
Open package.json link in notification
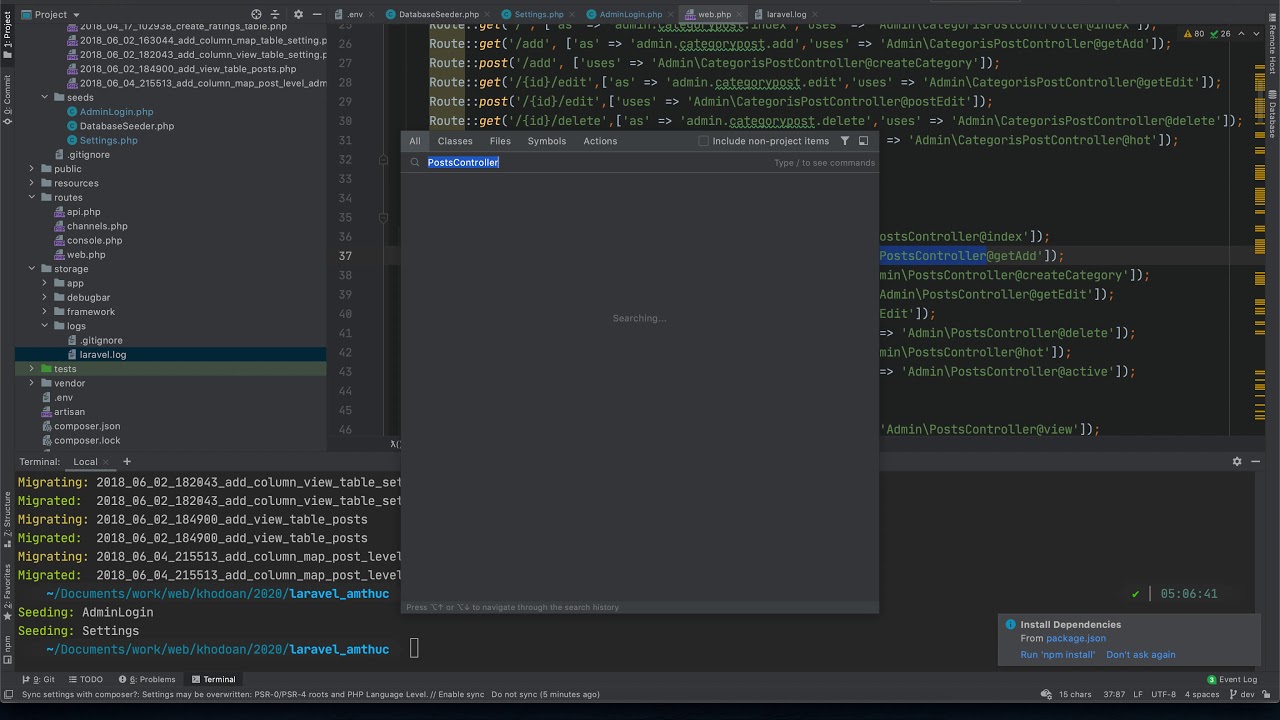1076,638
